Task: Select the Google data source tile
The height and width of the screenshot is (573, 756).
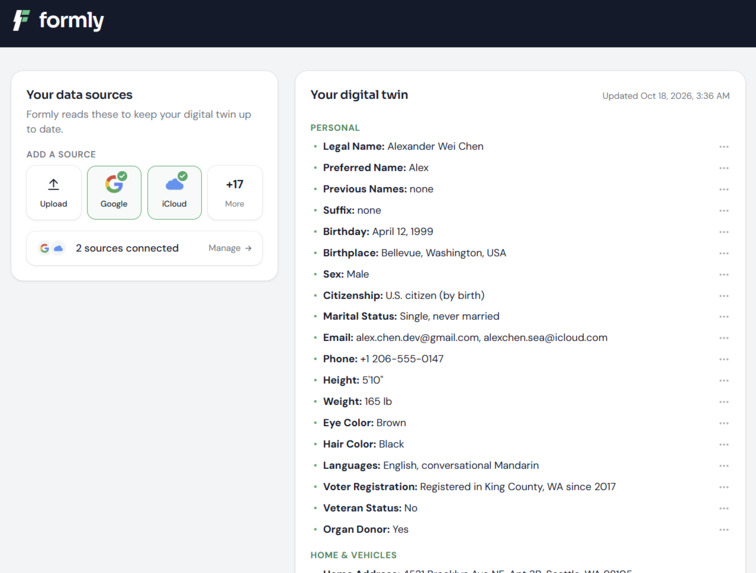Action: pyautogui.click(x=114, y=192)
